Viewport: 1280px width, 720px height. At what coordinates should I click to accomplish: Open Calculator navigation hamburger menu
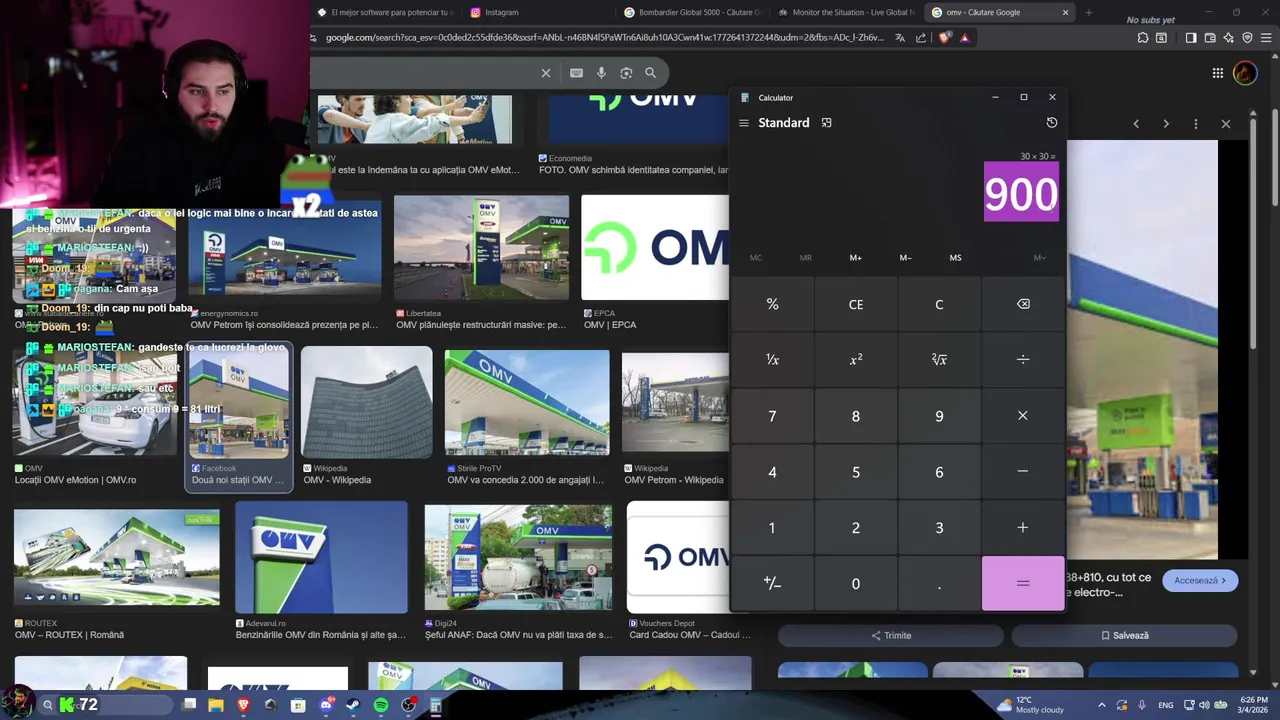pos(743,123)
